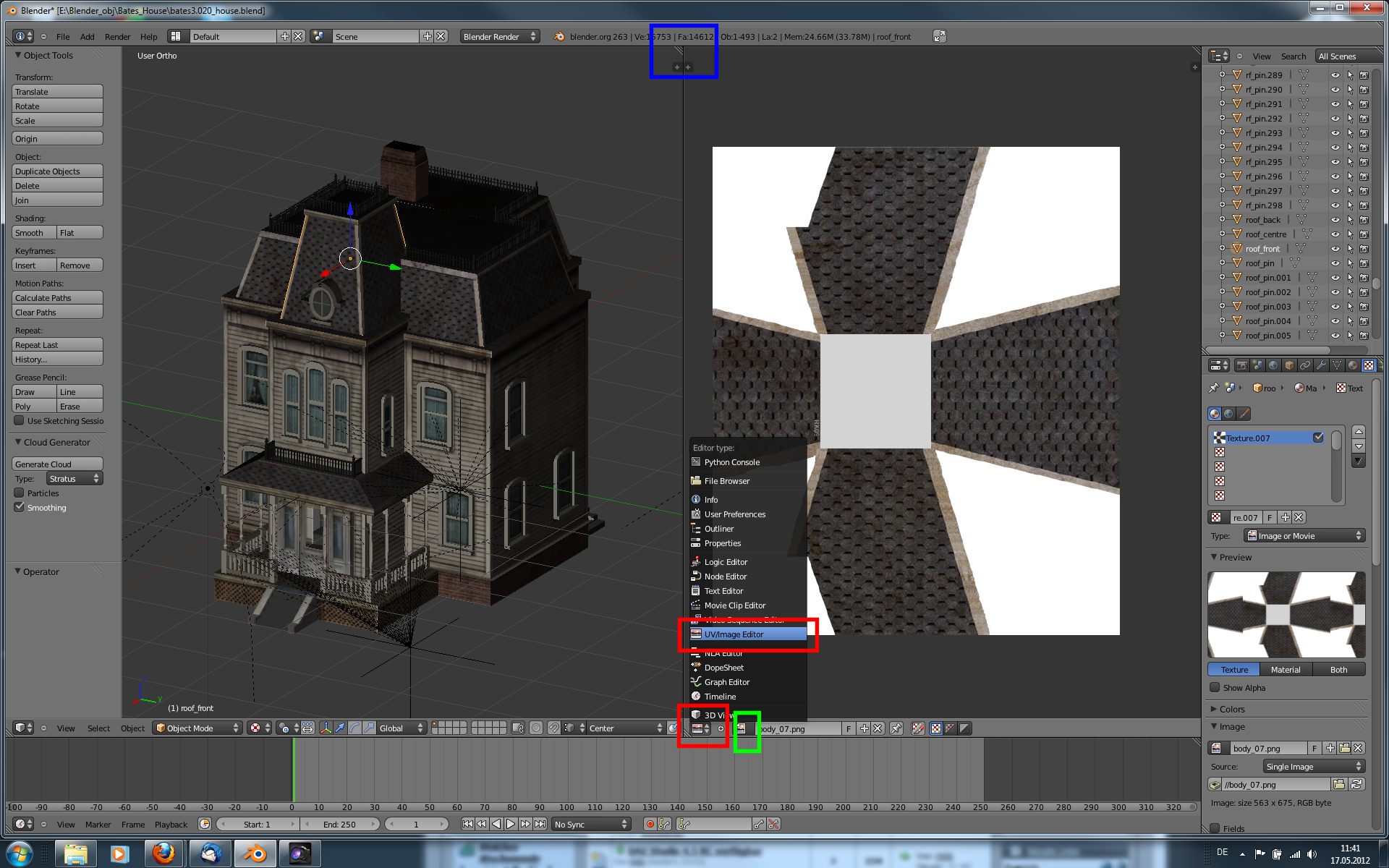Open the Blender Render engine dropdown
Screen dimensions: 1389x868
point(499,36)
